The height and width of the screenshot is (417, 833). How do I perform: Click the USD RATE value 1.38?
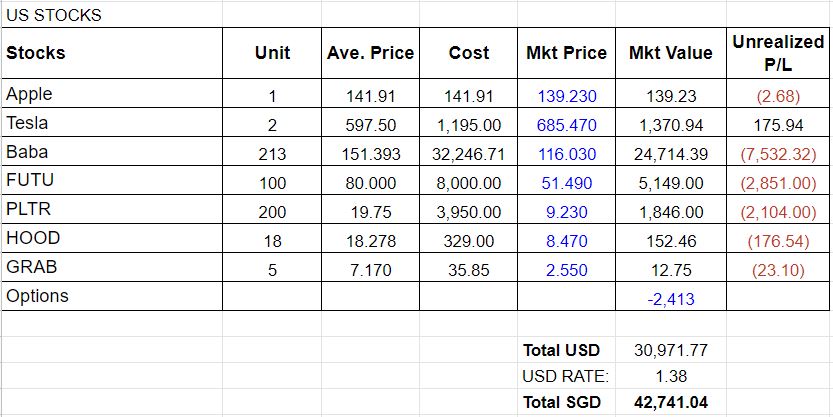pos(670,377)
